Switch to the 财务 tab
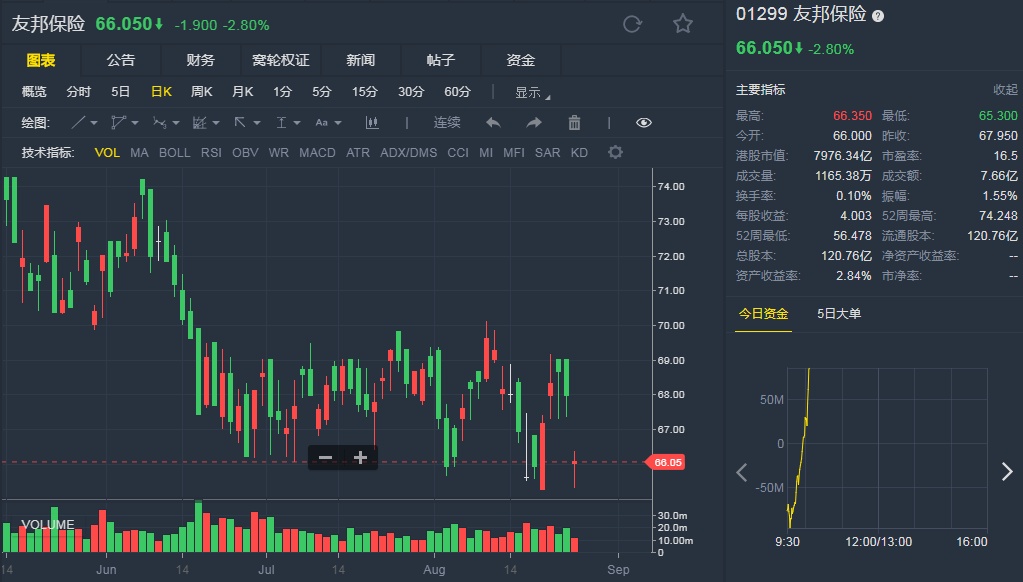The width and height of the screenshot is (1023, 582). (200, 60)
